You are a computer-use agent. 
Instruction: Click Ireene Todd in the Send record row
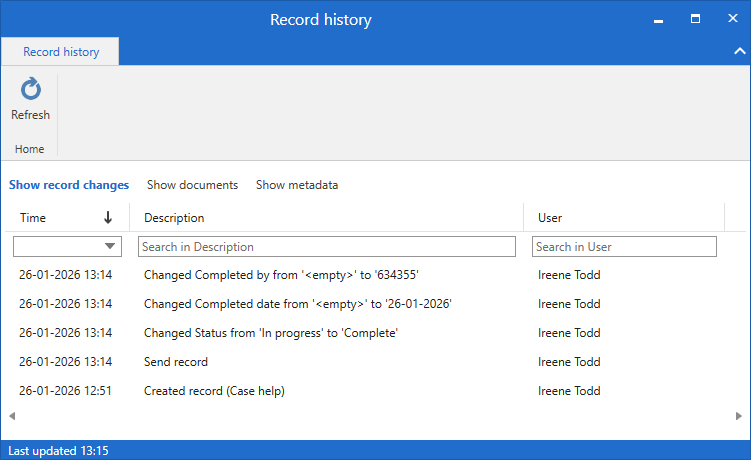pyautogui.click(x=569, y=362)
